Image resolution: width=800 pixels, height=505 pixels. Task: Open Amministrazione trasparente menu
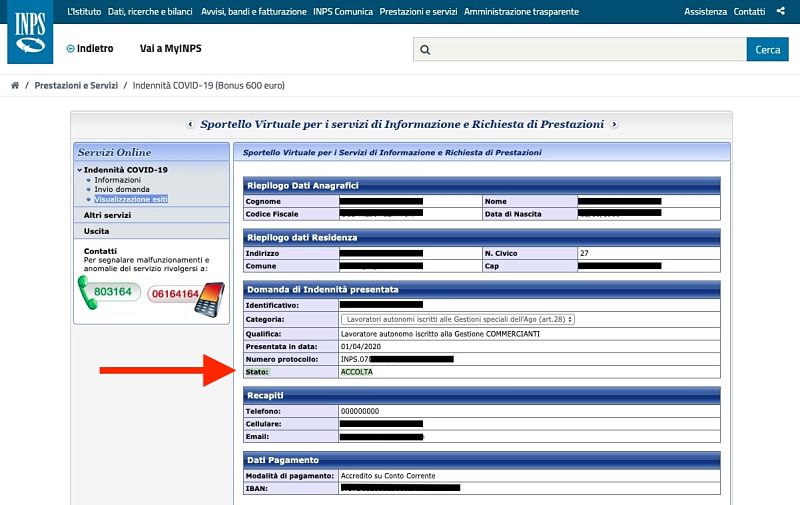point(521,12)
